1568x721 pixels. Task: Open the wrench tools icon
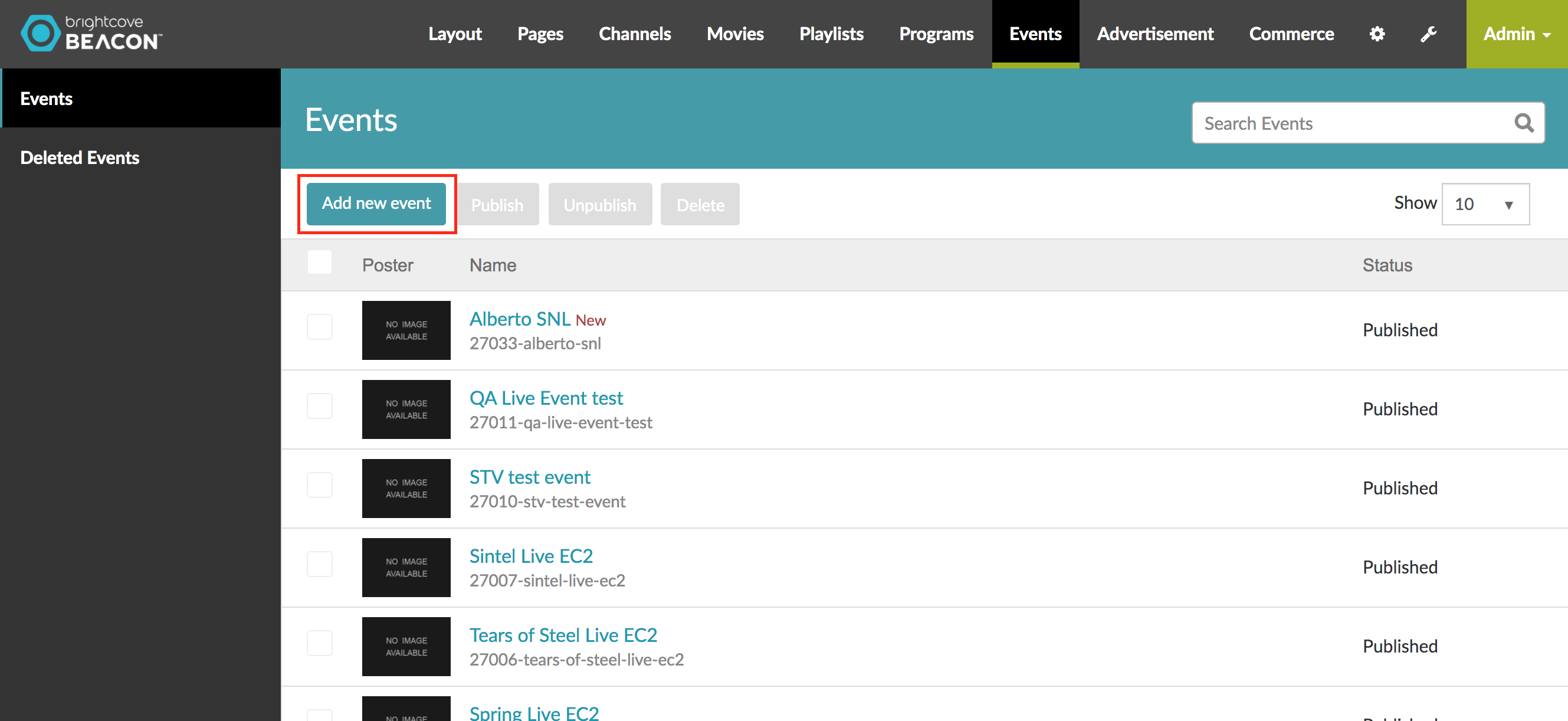coord(1428,34)
